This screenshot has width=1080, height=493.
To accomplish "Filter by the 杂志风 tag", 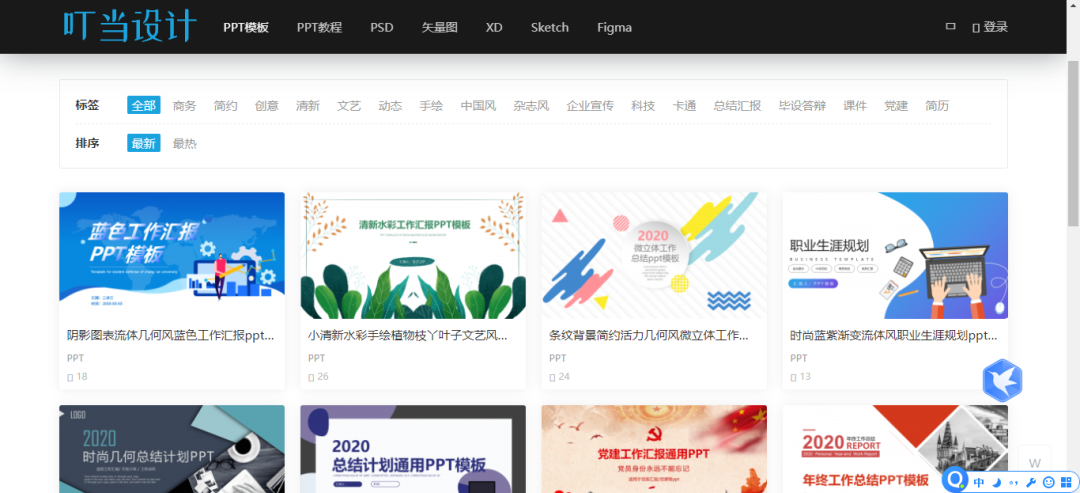I will (x=531, y=105).
